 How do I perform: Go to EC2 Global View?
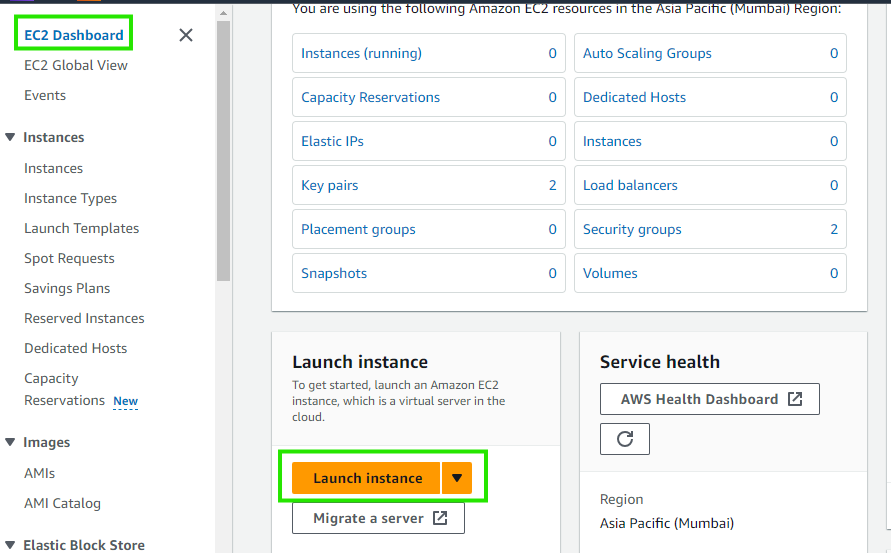pos(76,65)
